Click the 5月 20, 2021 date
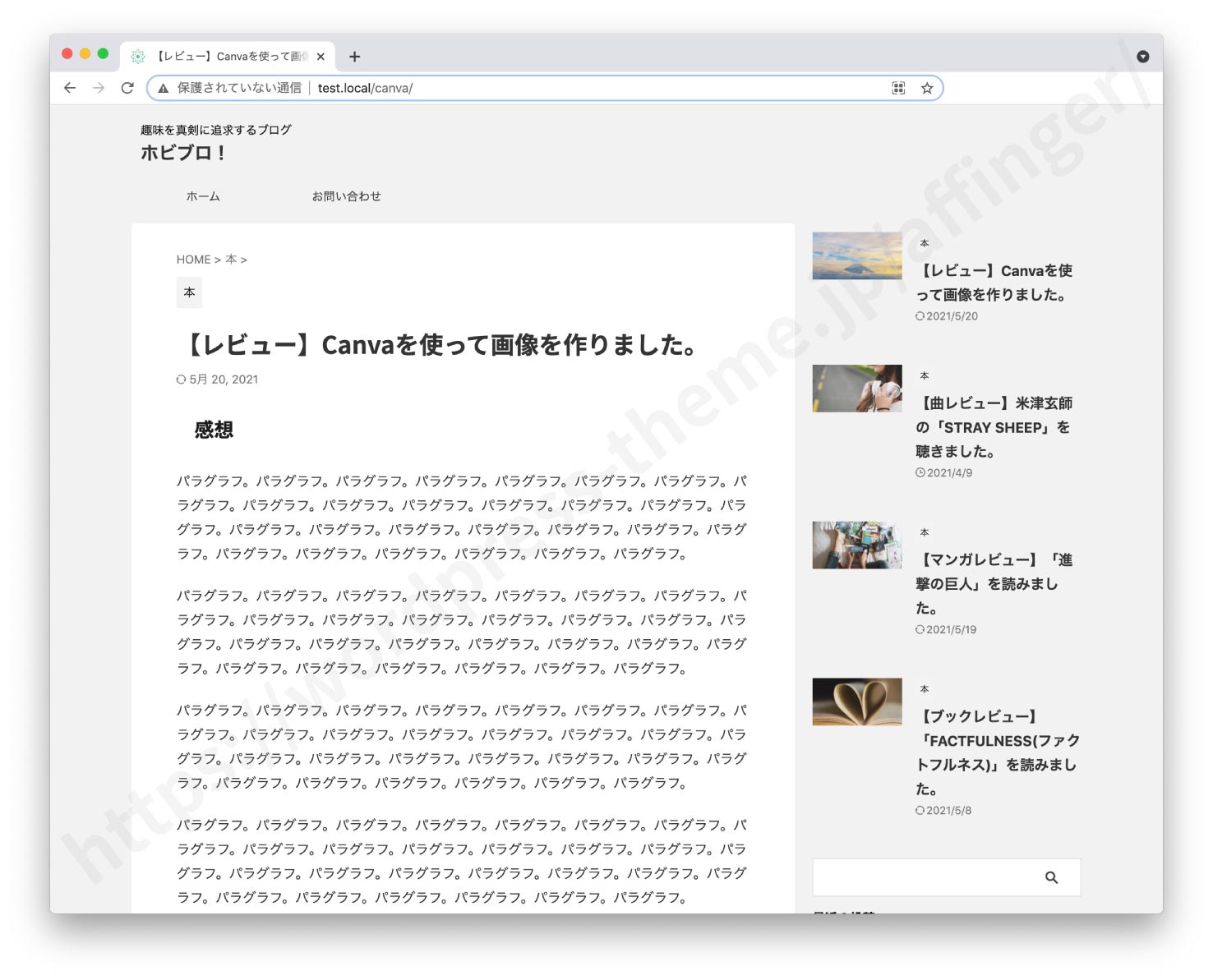 [224, 380]
